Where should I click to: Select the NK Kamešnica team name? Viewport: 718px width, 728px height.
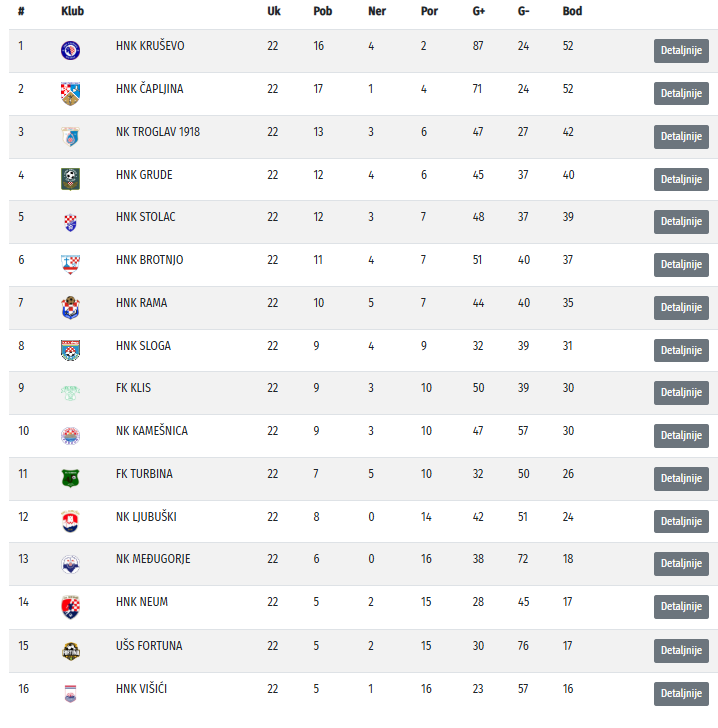tap(151, 431)
